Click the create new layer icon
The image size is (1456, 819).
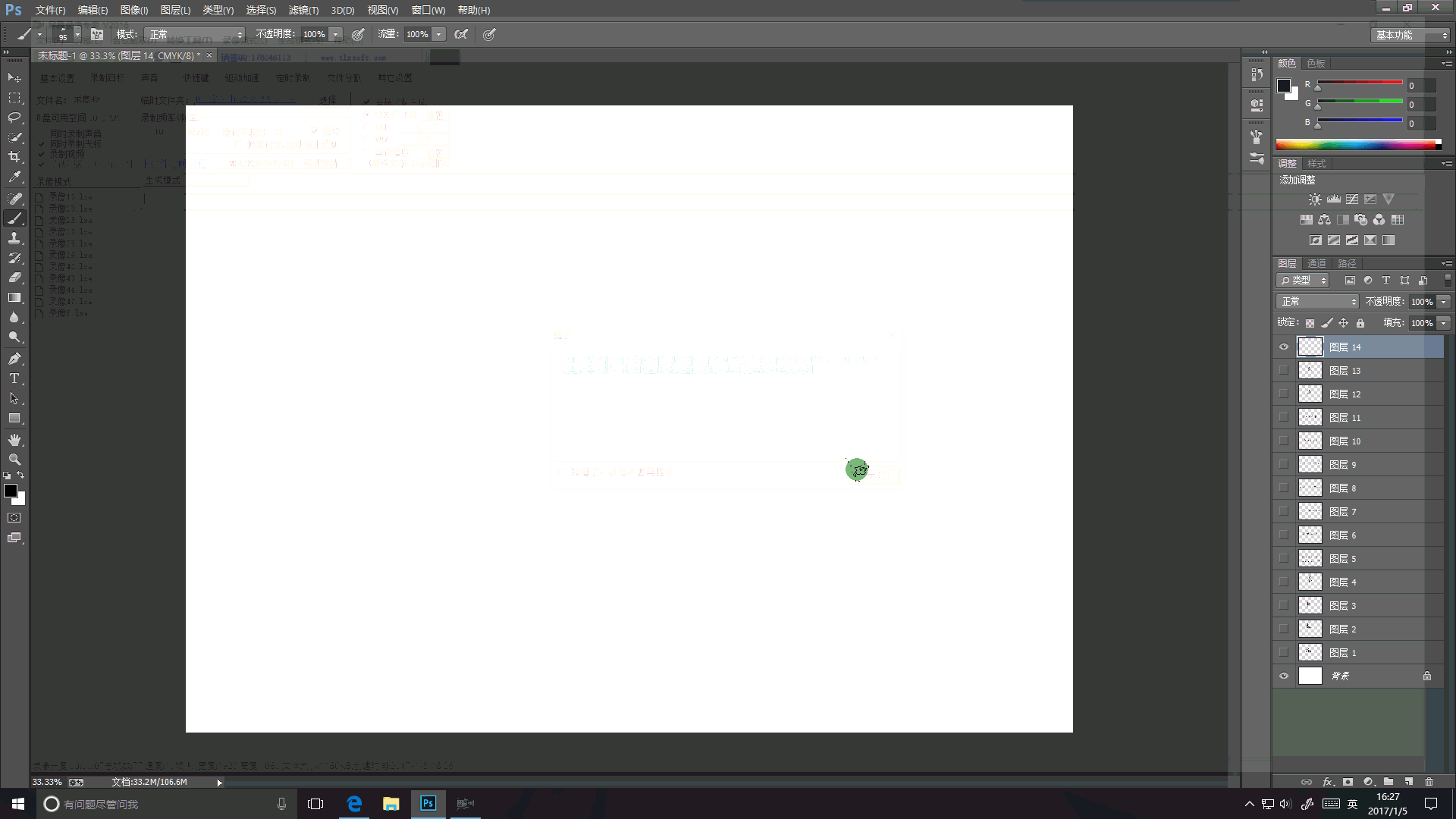[1409, 782]
